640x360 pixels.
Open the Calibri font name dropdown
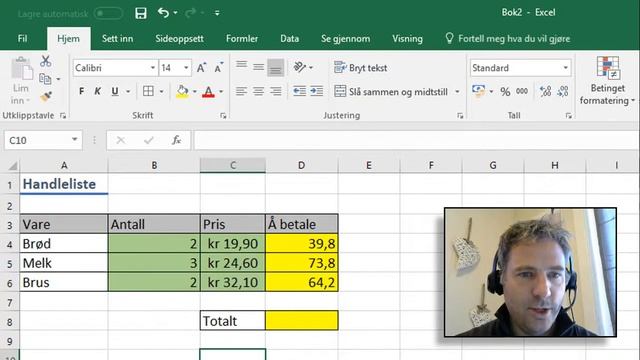[153, 68]
